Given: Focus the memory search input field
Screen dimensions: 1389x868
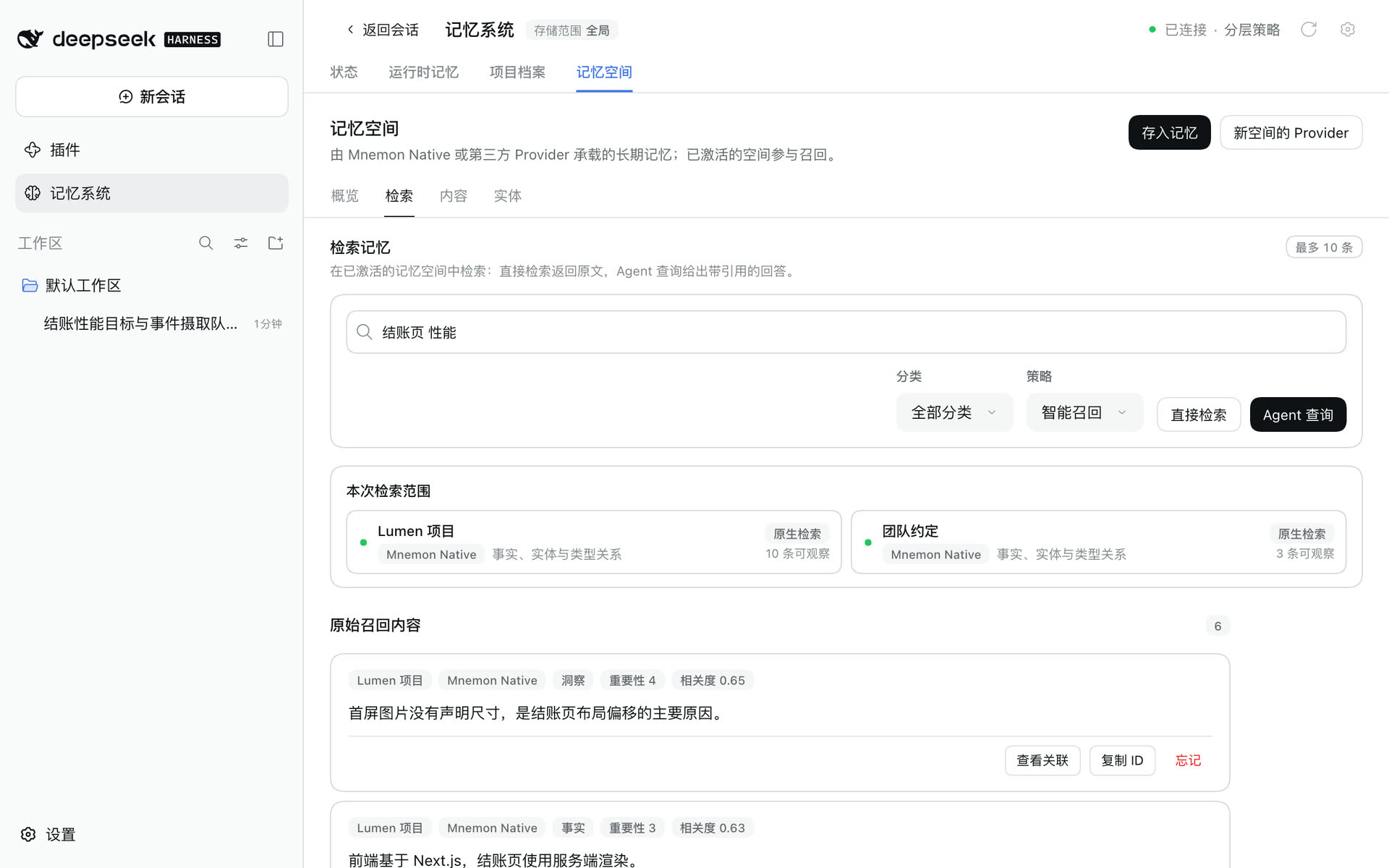Looking at the screenshot, I should pos(846,332).
